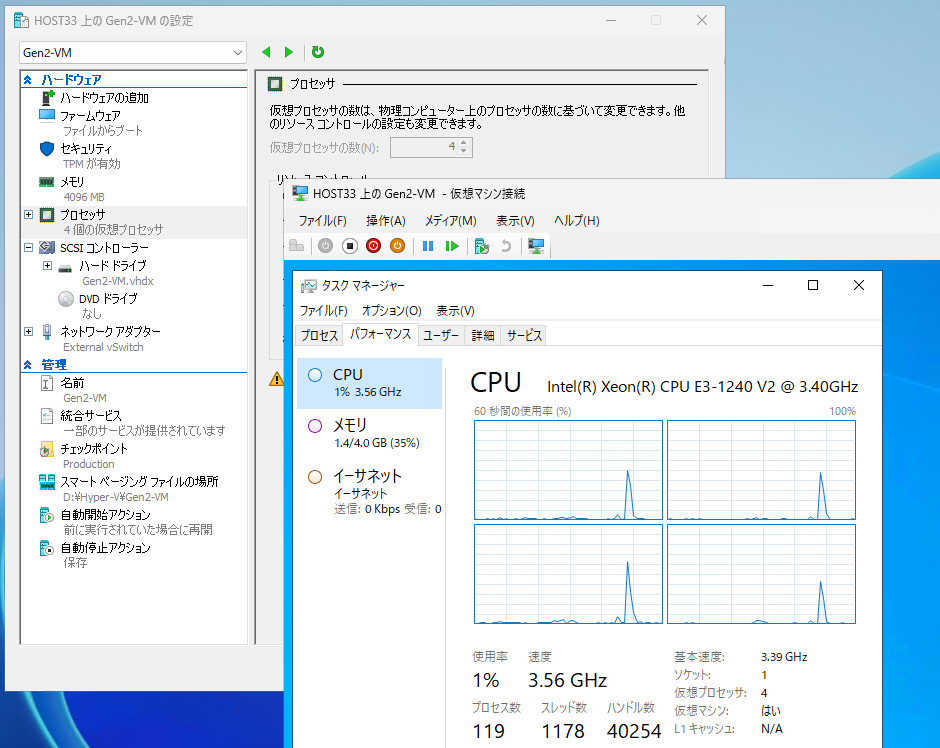Screen dimensions: 940x748
Task: Pause the virtual machine from the toolbar
Action: click(x=428, y=246)
